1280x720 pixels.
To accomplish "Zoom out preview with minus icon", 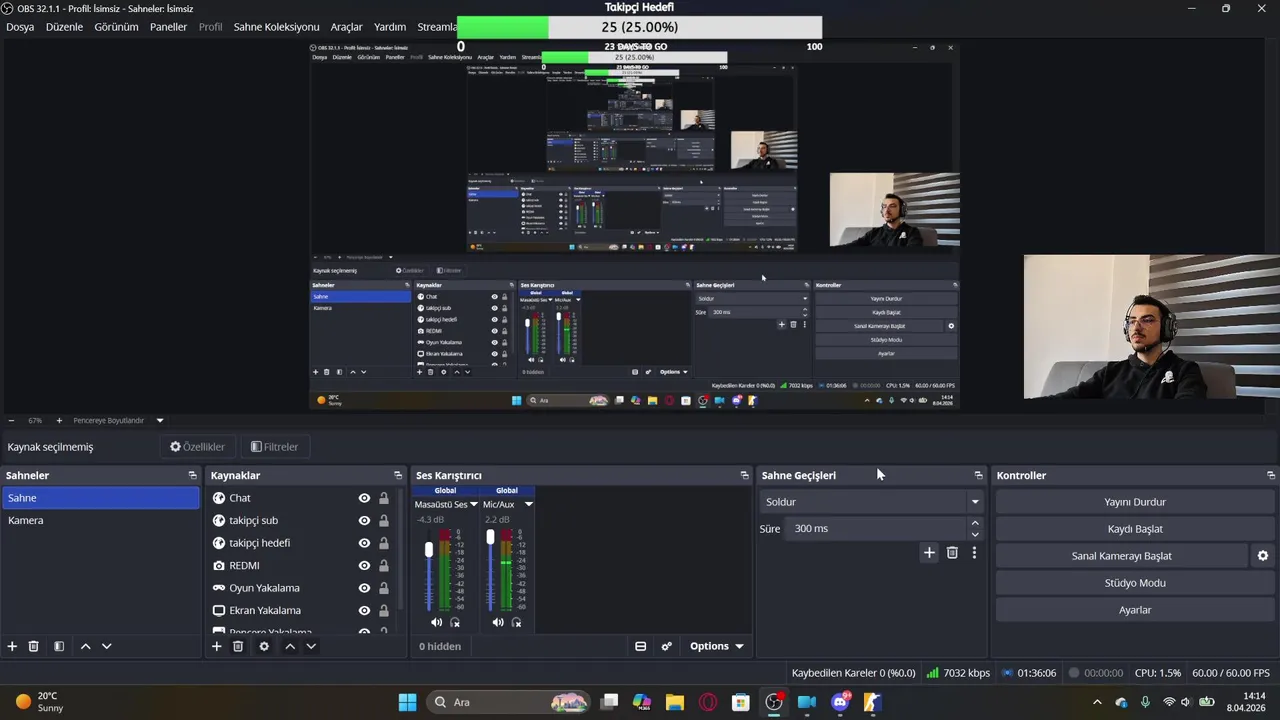I will tap(11, 421).
